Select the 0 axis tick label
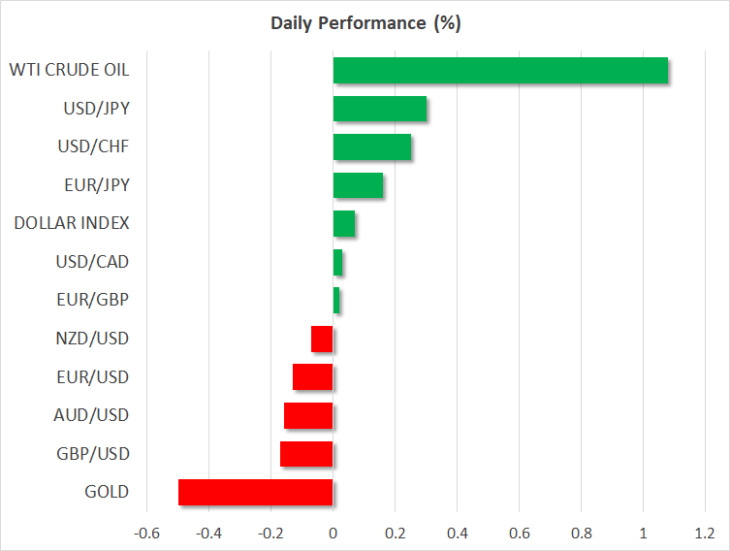730x551 pixels. coord(333,533)
